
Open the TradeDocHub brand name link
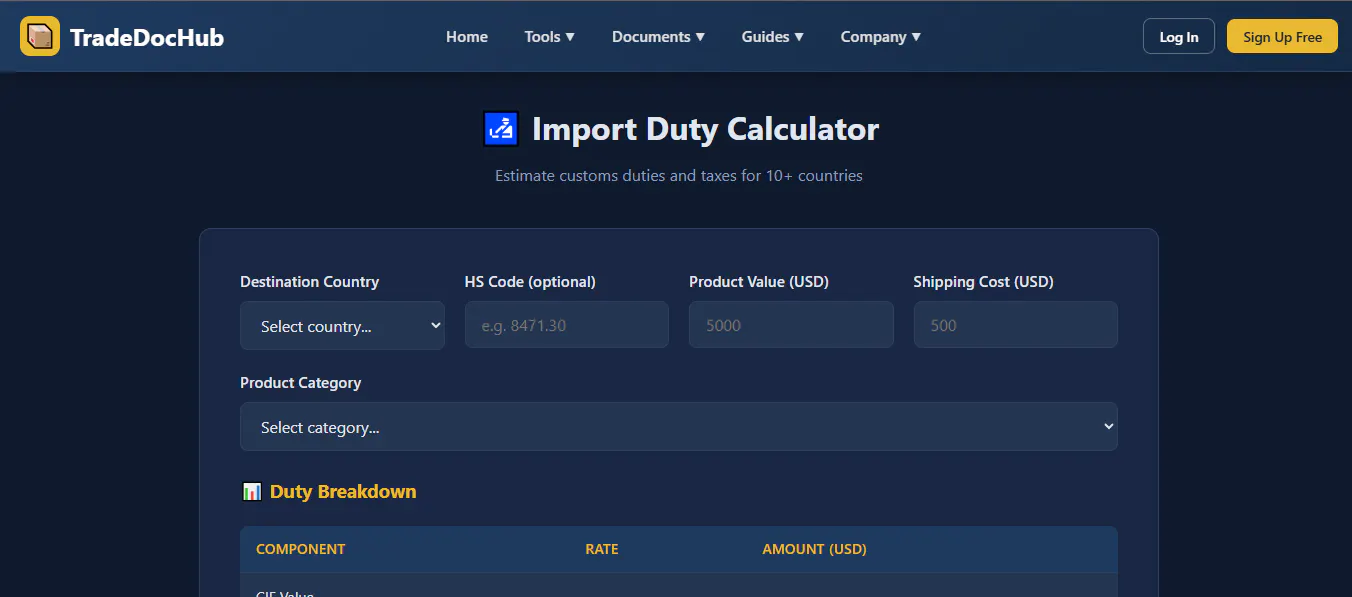click(x=147, y=38)
